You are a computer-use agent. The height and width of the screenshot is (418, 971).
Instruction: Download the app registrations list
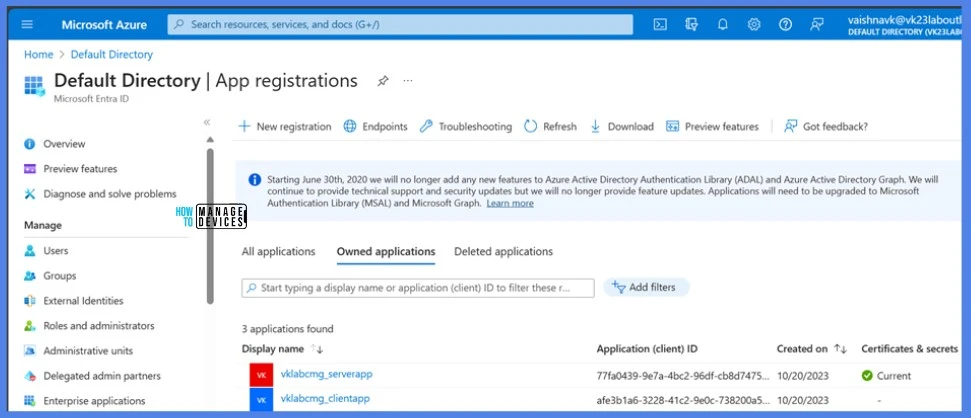coord(622,126)
